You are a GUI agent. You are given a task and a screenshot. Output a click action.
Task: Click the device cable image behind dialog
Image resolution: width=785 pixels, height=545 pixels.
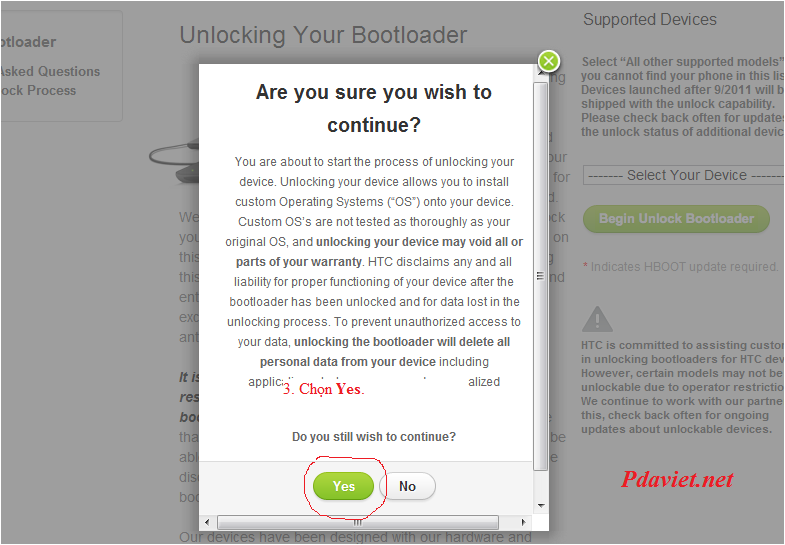(x=174, y=160)
